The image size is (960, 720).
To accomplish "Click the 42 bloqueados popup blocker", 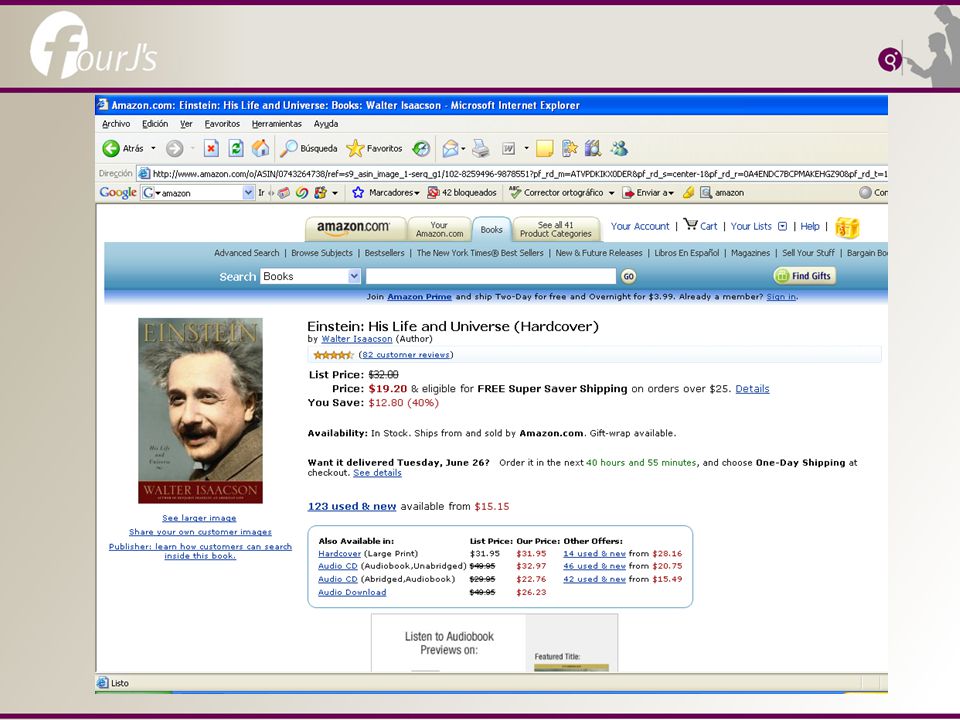I will click(462, 193).
